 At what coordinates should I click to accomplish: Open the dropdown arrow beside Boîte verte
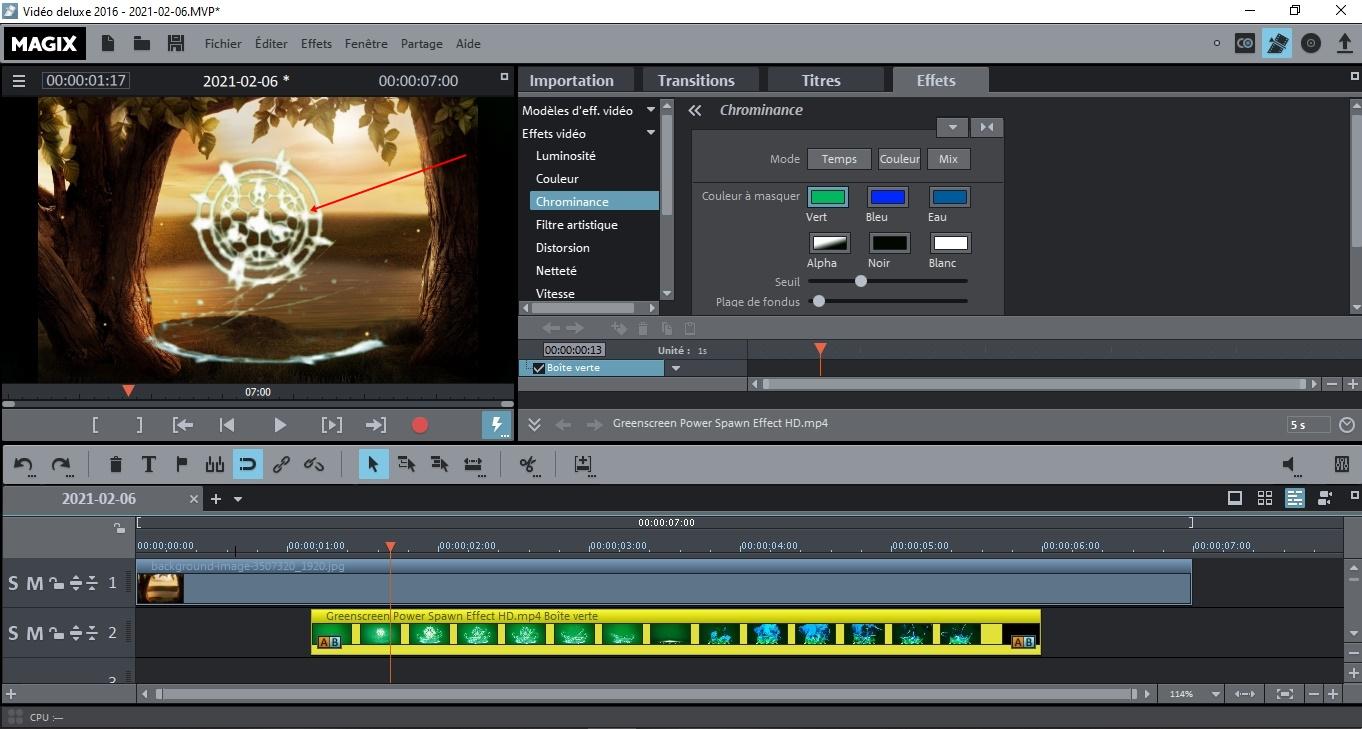(676, 368)
